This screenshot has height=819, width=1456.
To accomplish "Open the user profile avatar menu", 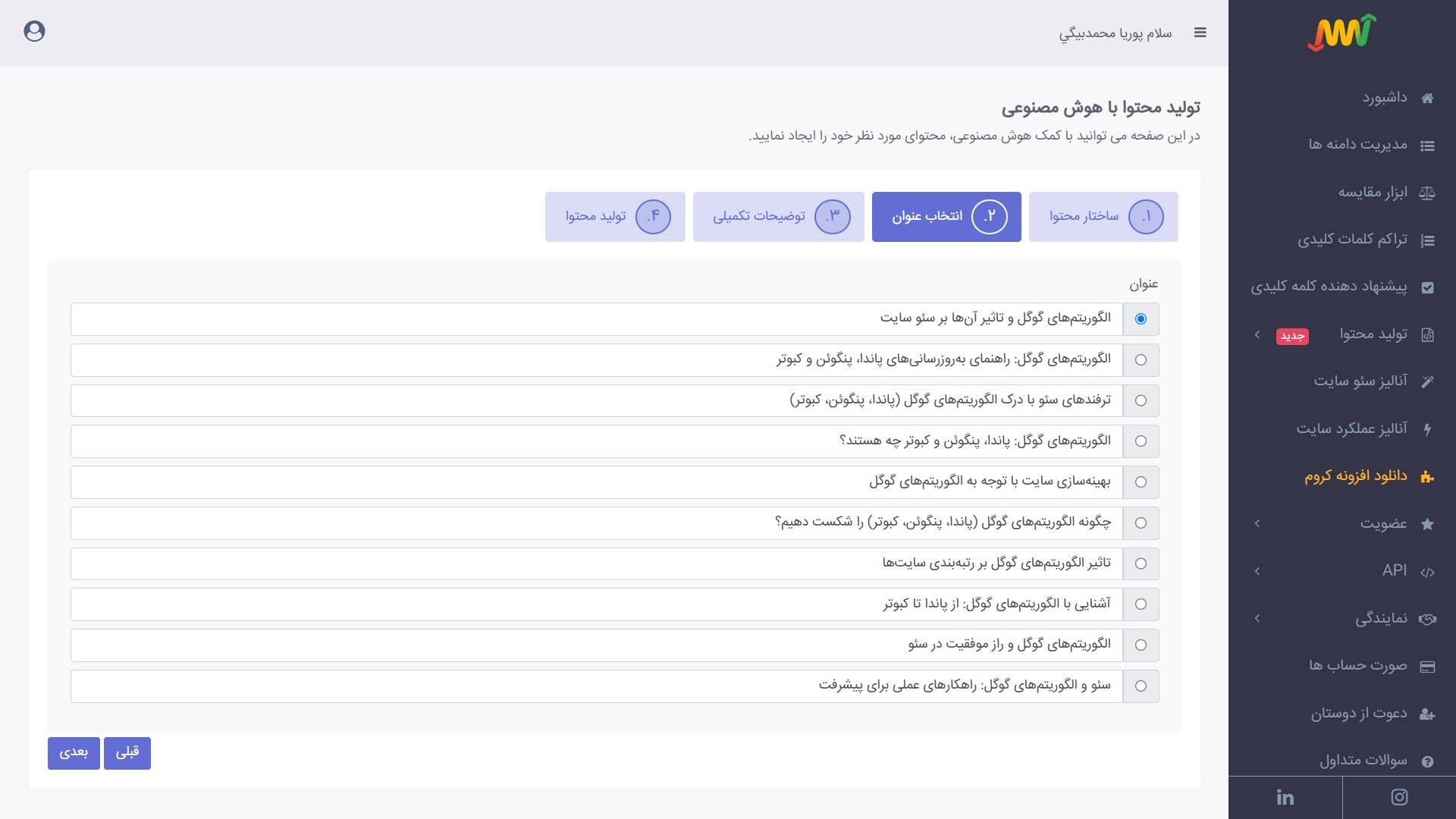I will tap(34, 31).
